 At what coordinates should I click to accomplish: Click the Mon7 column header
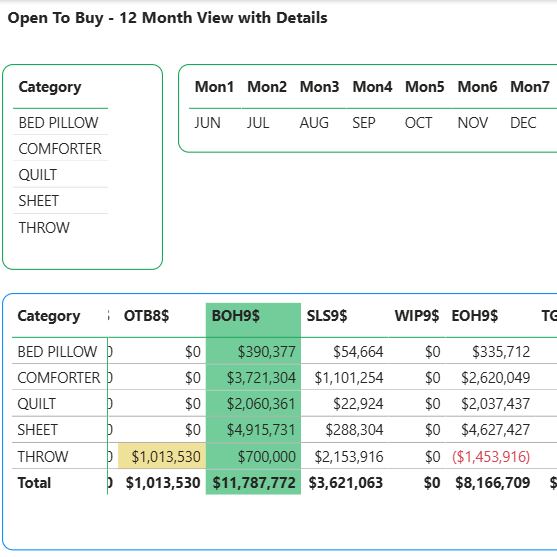(530, 87)
